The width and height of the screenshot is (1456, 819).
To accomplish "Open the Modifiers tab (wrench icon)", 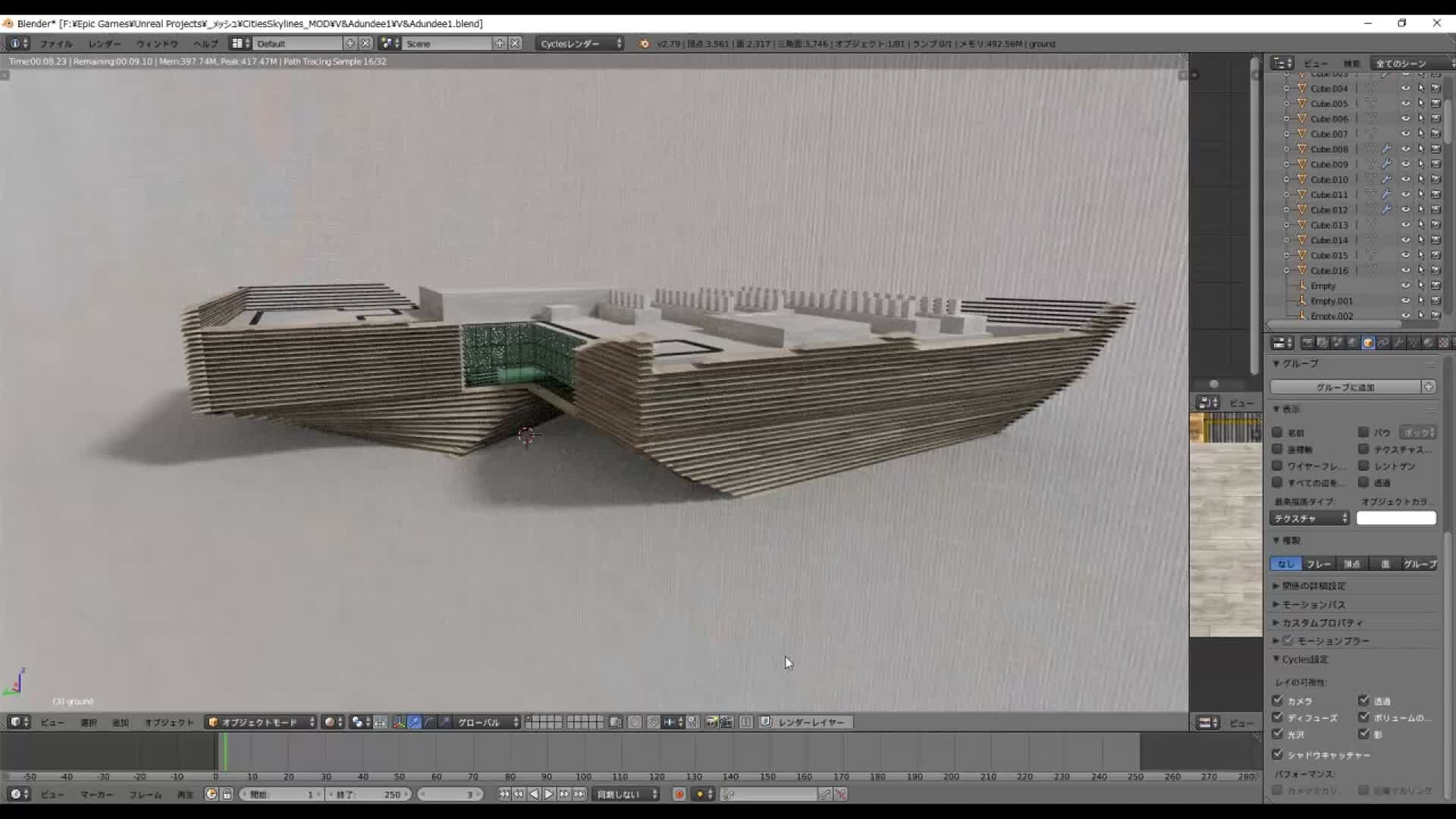I will [x=1399, y=342].
